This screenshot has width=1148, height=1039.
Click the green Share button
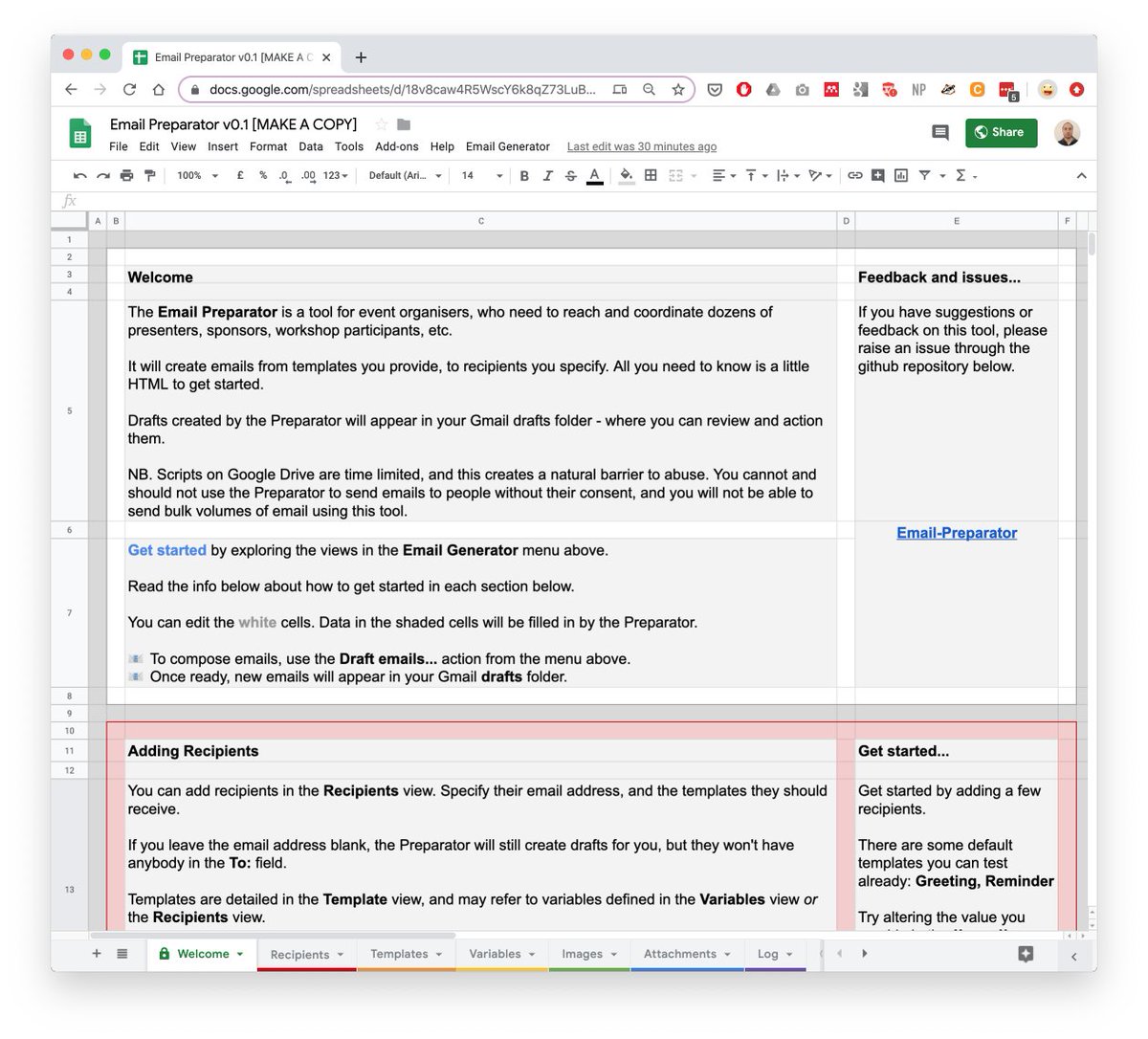pos(1002,132)
